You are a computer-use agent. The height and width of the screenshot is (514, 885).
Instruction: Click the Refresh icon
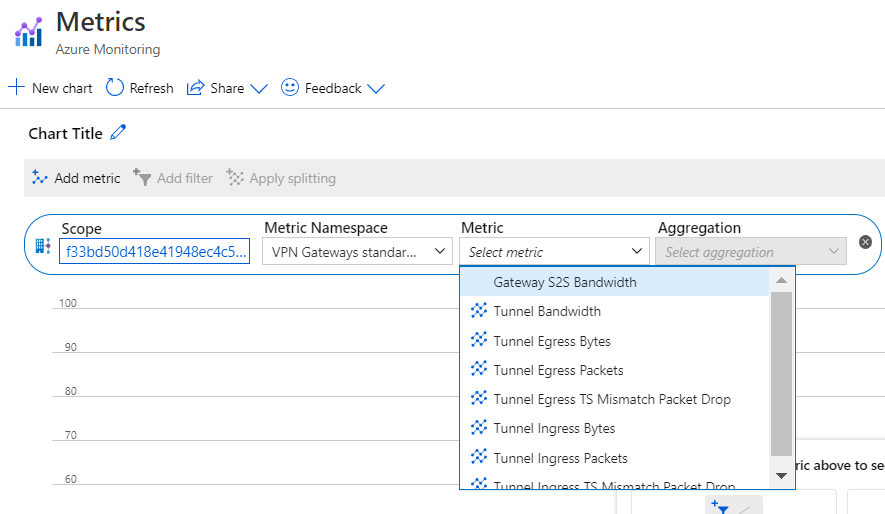[115, 88]
